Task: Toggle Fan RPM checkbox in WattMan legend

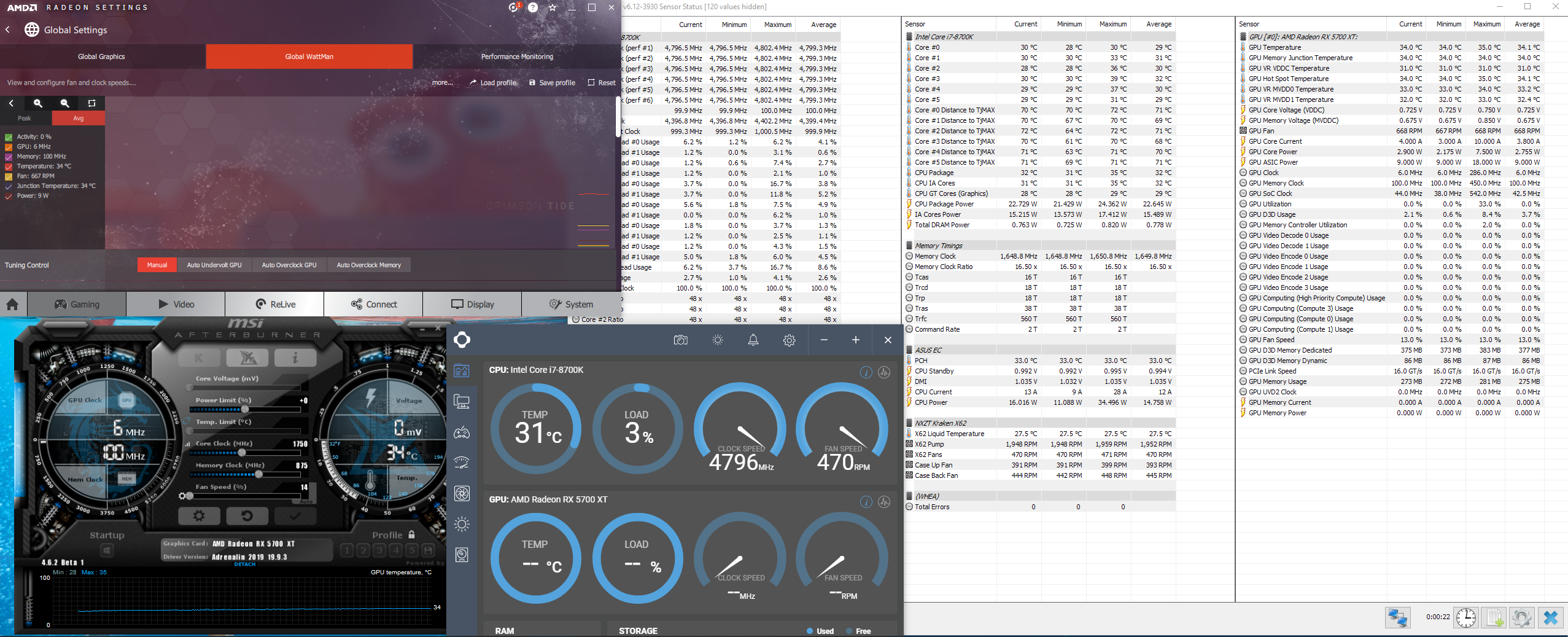Action: tap(9, 176)
